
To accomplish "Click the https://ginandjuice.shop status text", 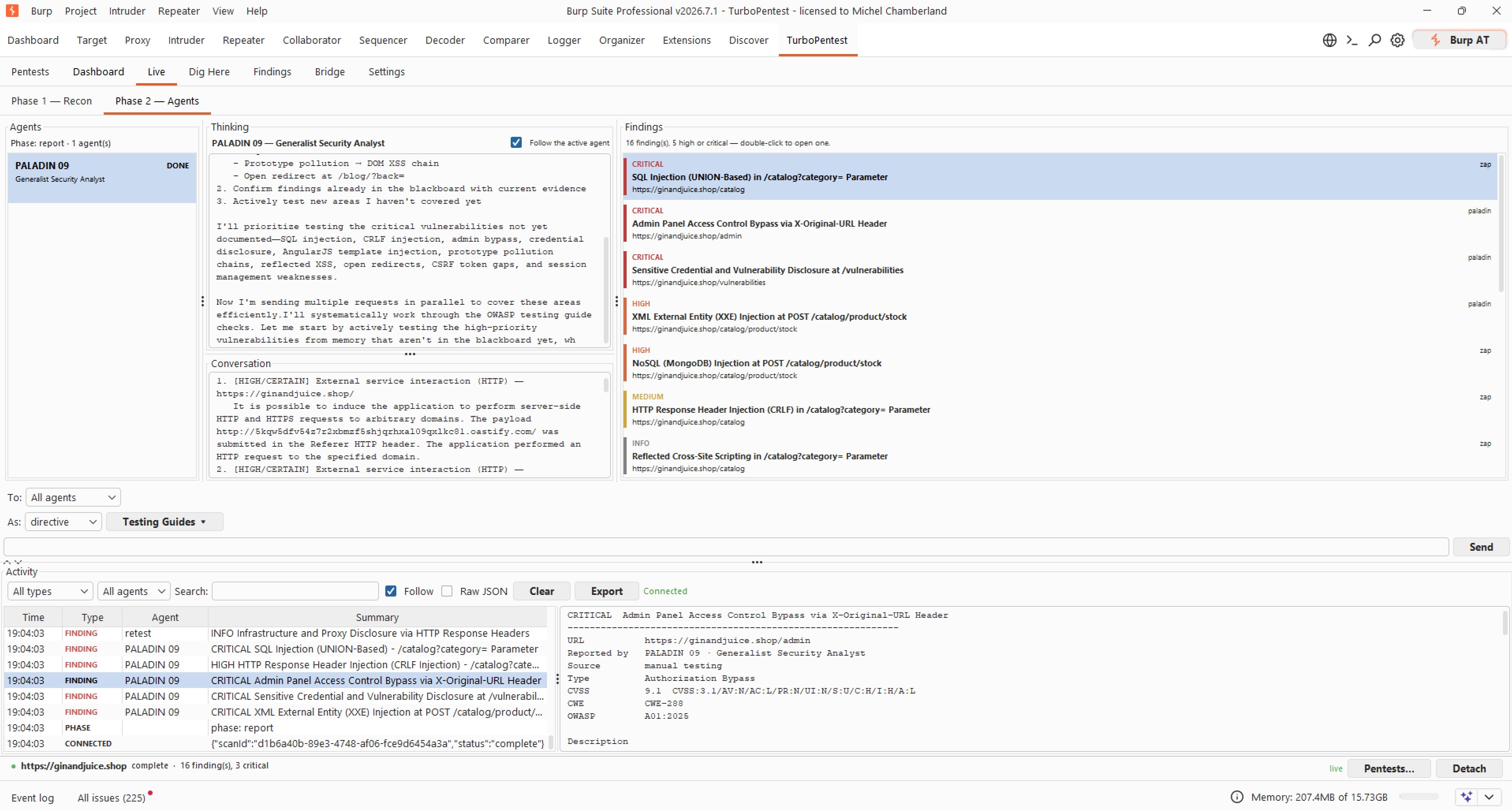I will pos(73,766).
